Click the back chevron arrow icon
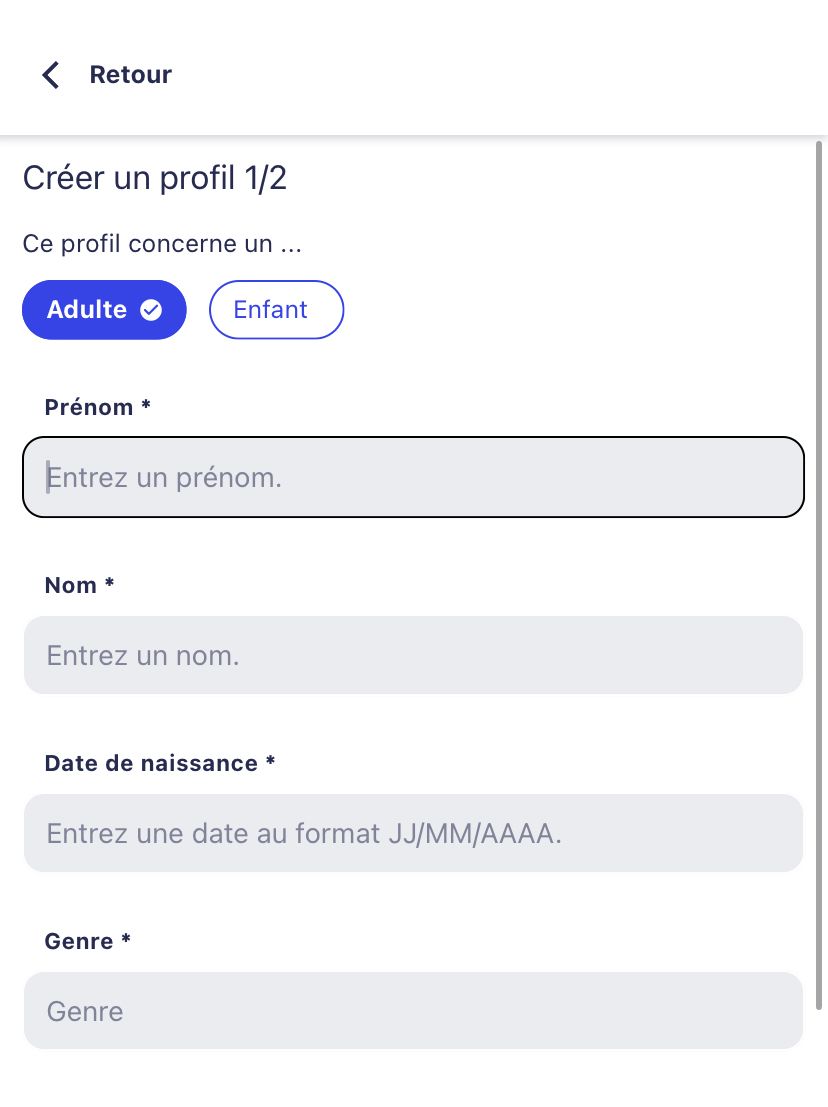 click(x=50, y=75)
